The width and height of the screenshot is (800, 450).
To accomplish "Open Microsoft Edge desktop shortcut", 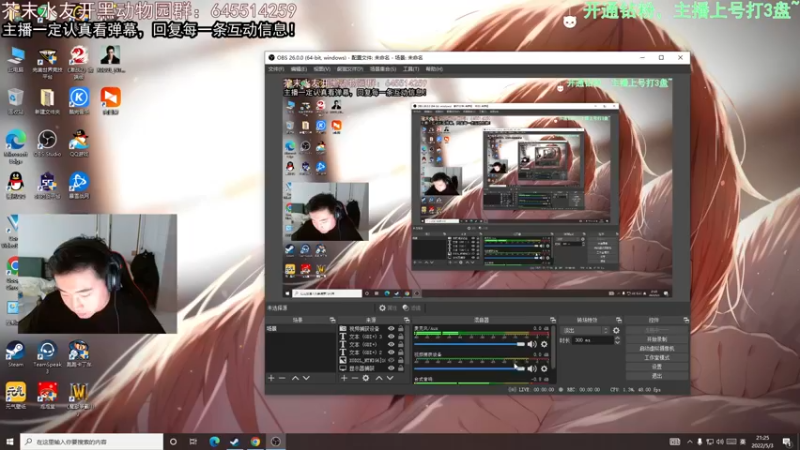I will click(x=15, y=146).
